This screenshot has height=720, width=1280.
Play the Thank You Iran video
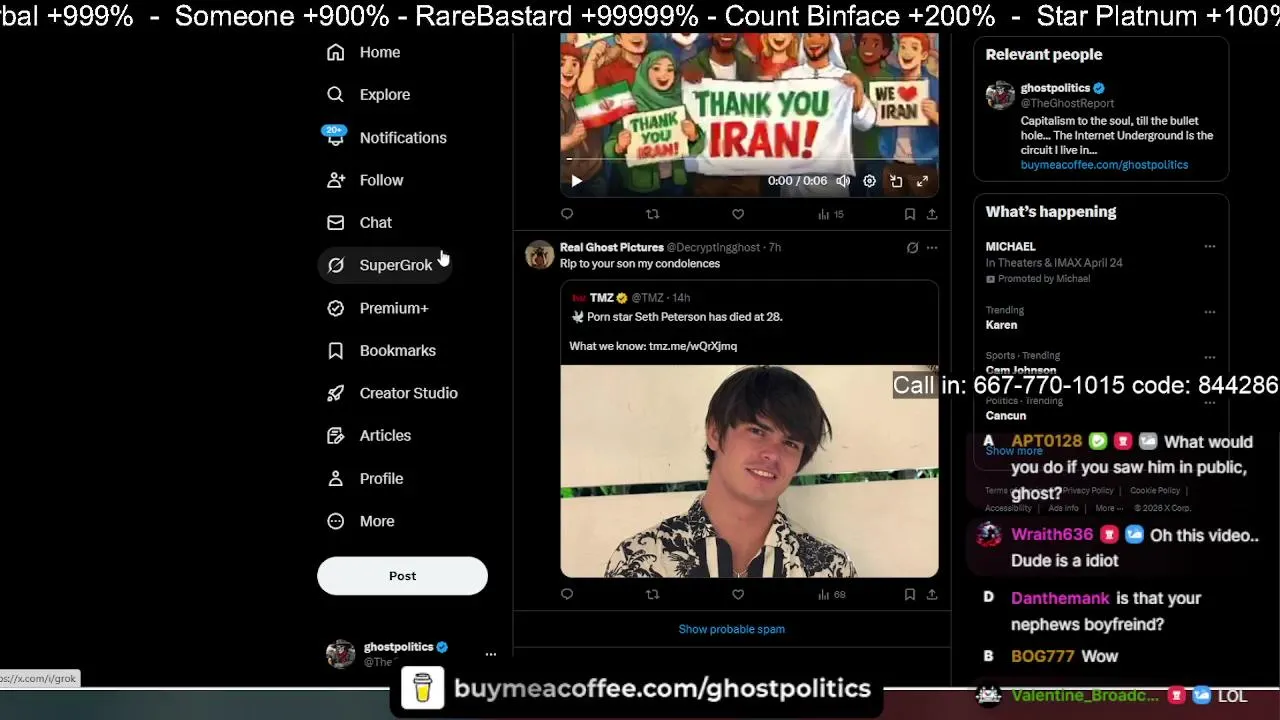[x=576, y=181]
